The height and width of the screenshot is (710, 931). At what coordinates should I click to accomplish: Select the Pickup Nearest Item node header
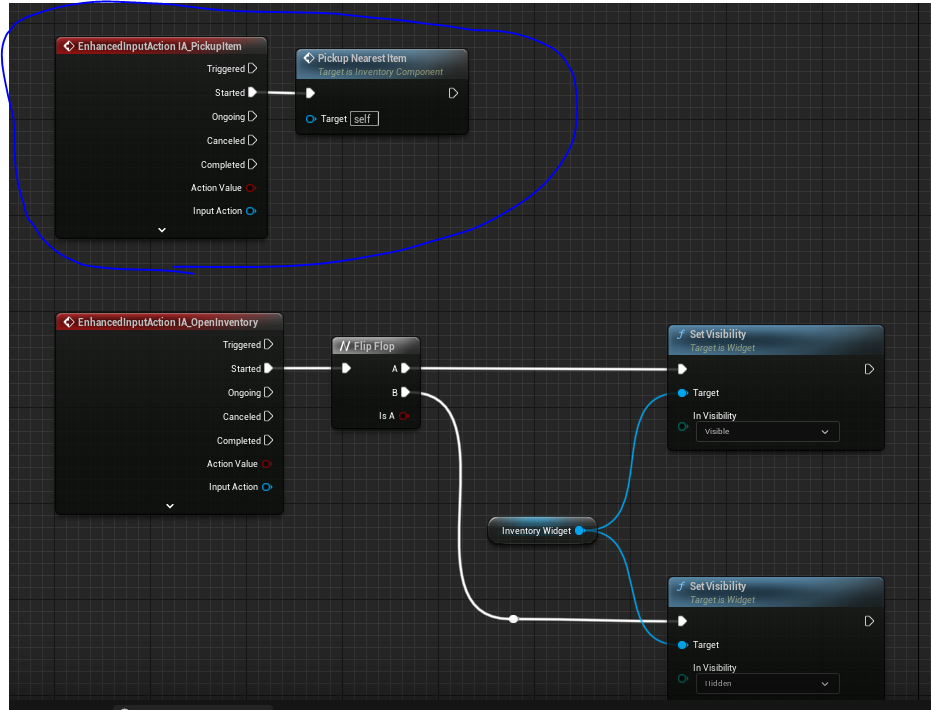tap(382, 64)
